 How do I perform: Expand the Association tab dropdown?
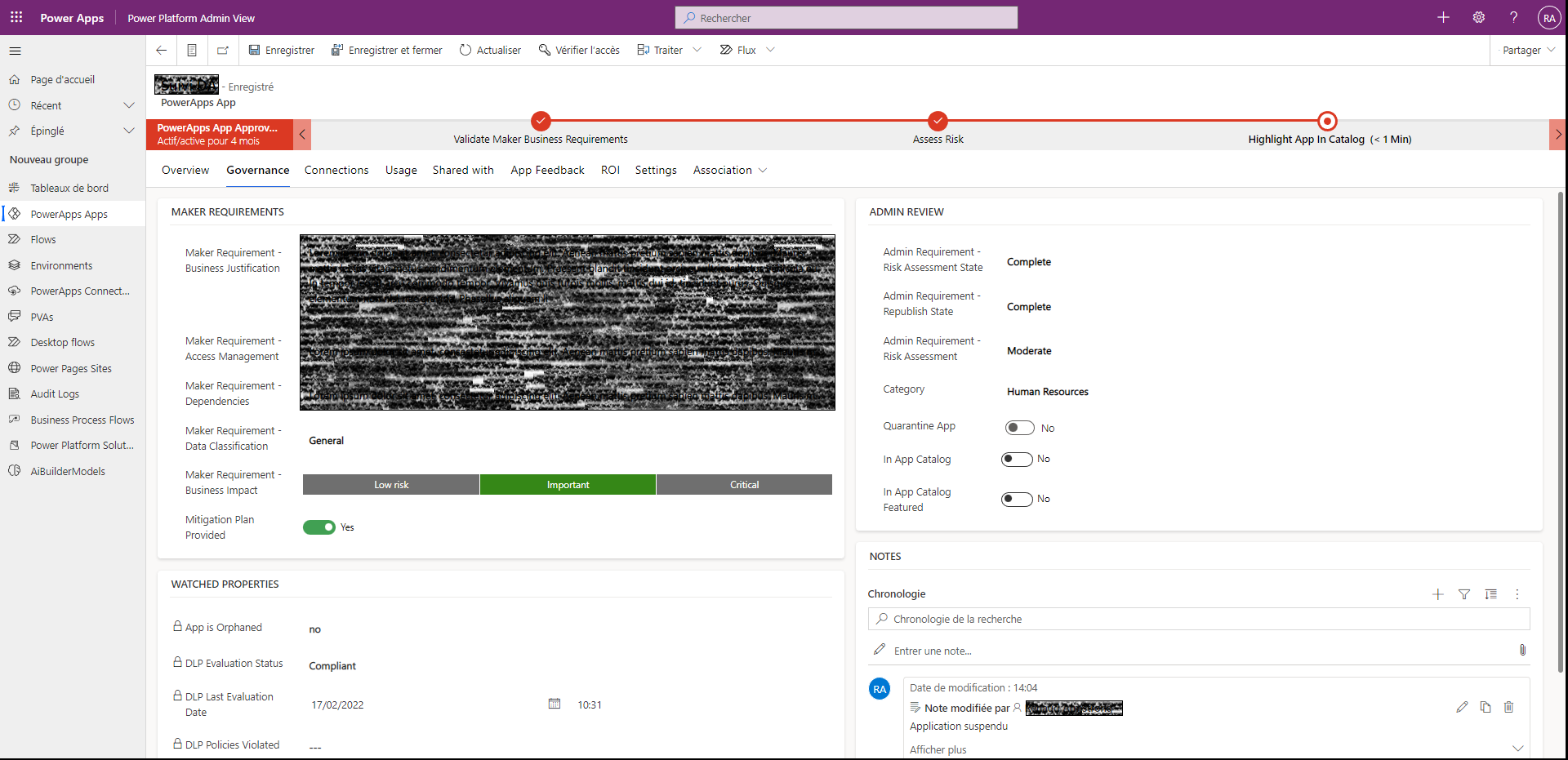(x=763, y=170)
